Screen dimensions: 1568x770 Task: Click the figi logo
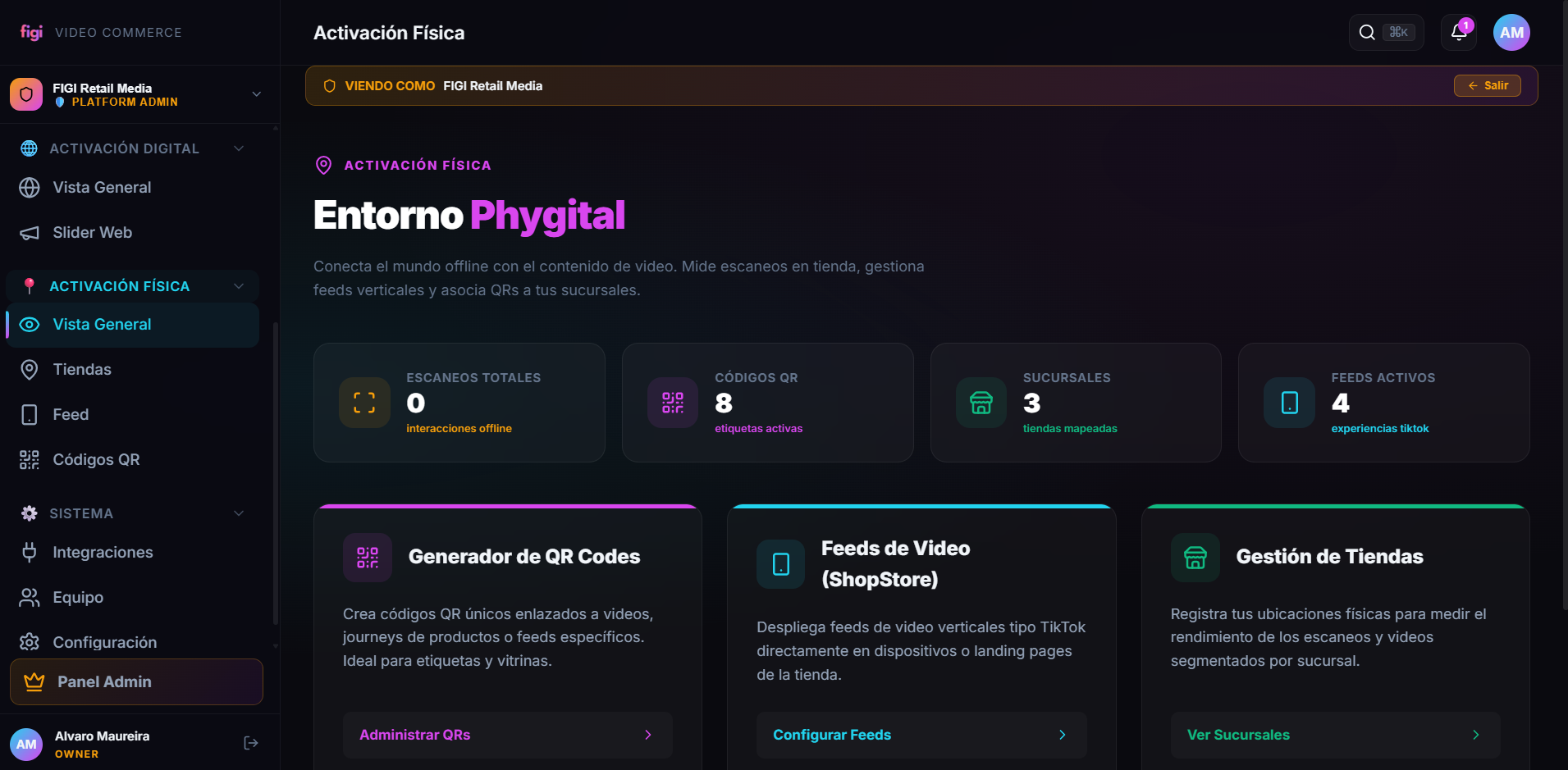[31, 32]
